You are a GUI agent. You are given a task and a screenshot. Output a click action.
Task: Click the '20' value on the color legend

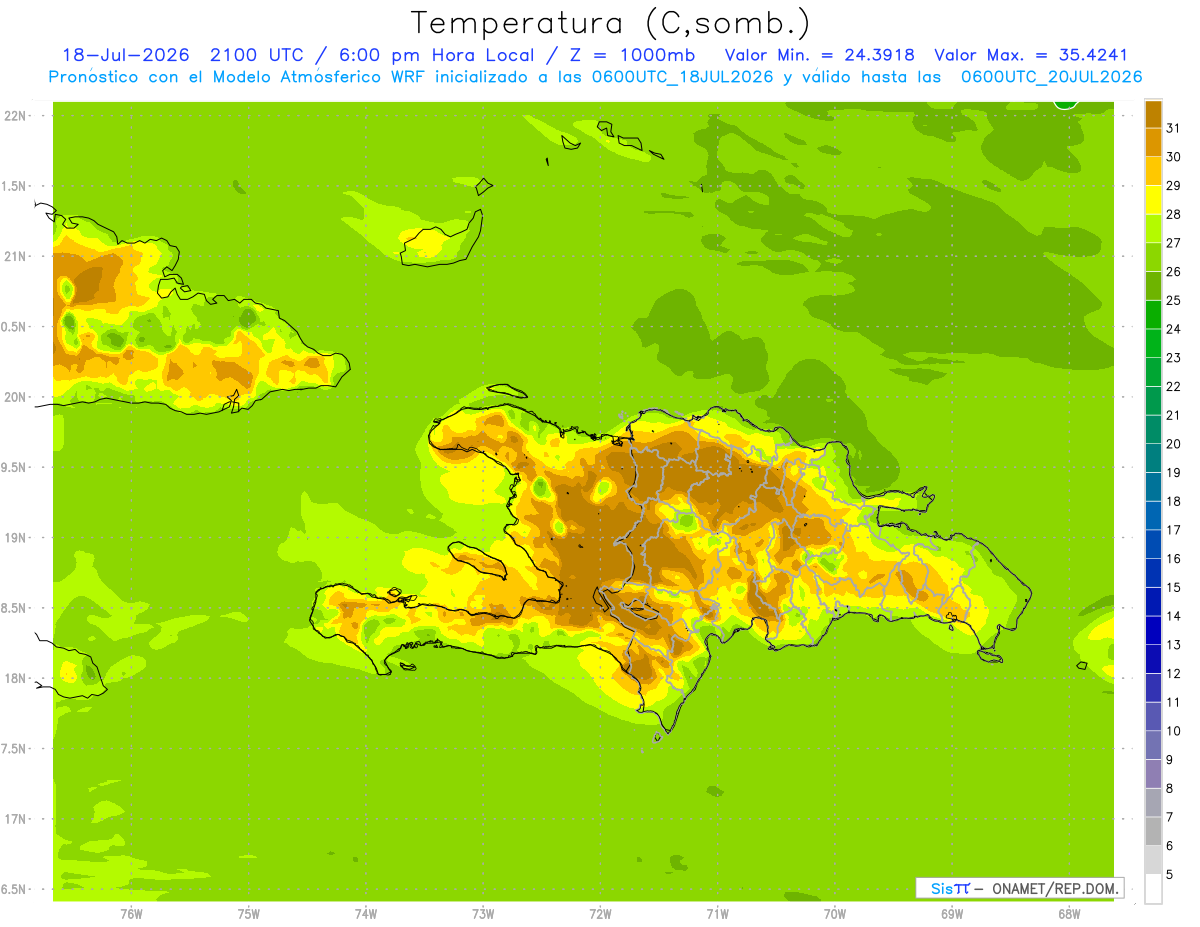click(1174, 444)
